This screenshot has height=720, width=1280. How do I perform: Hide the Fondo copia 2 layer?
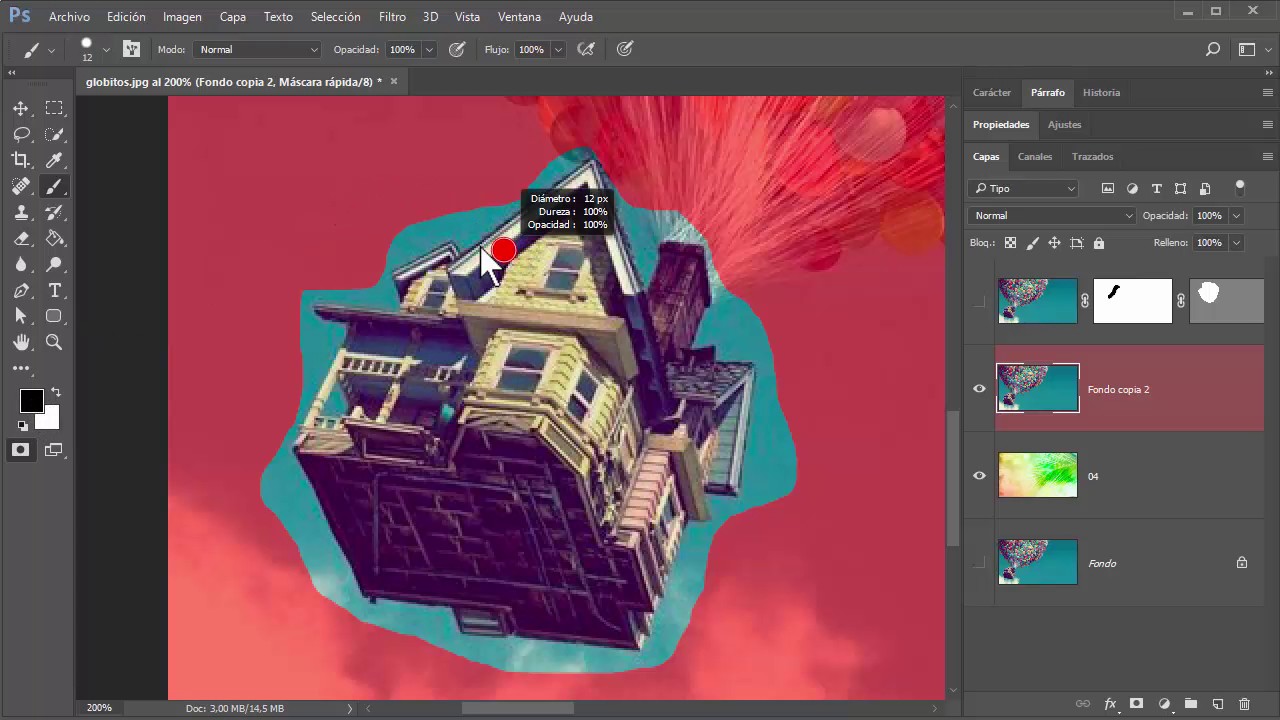pos(979,389)
